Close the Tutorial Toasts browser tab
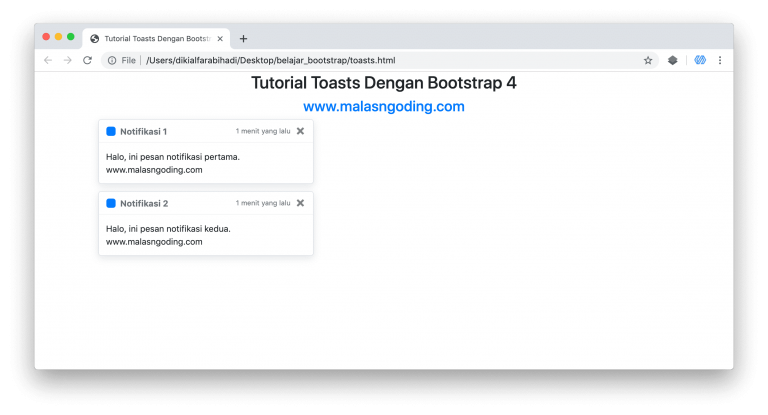This screenshot has width=768, height=415. pos(220,39)
